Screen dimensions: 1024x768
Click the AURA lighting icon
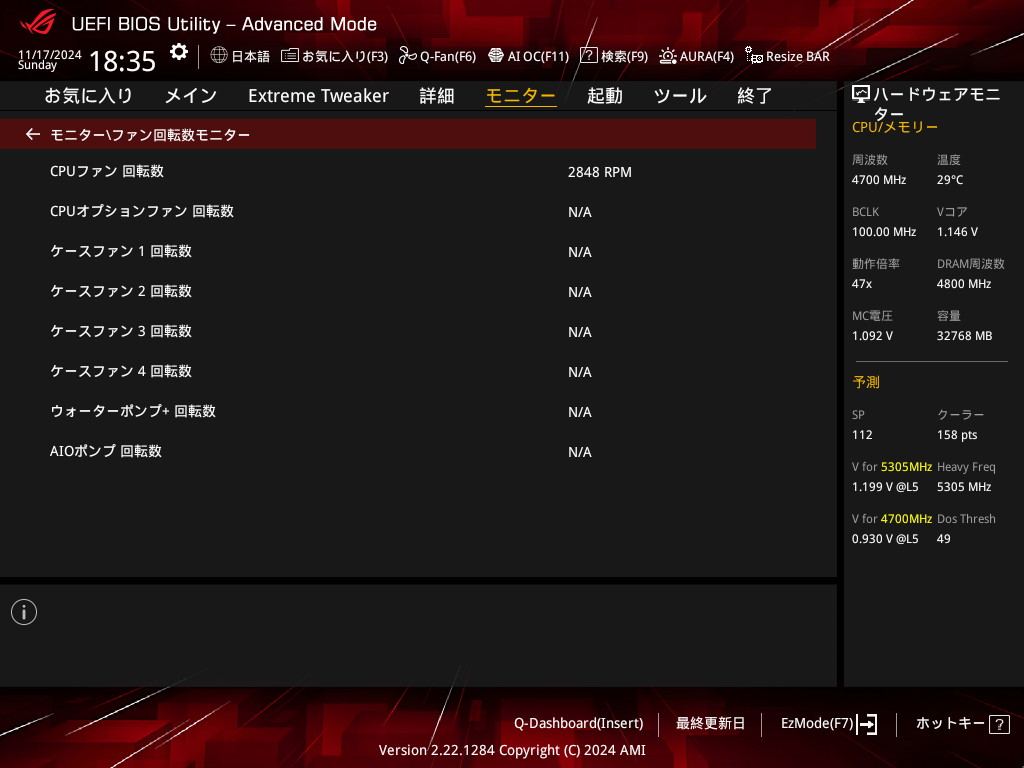[x=667, y=56]
